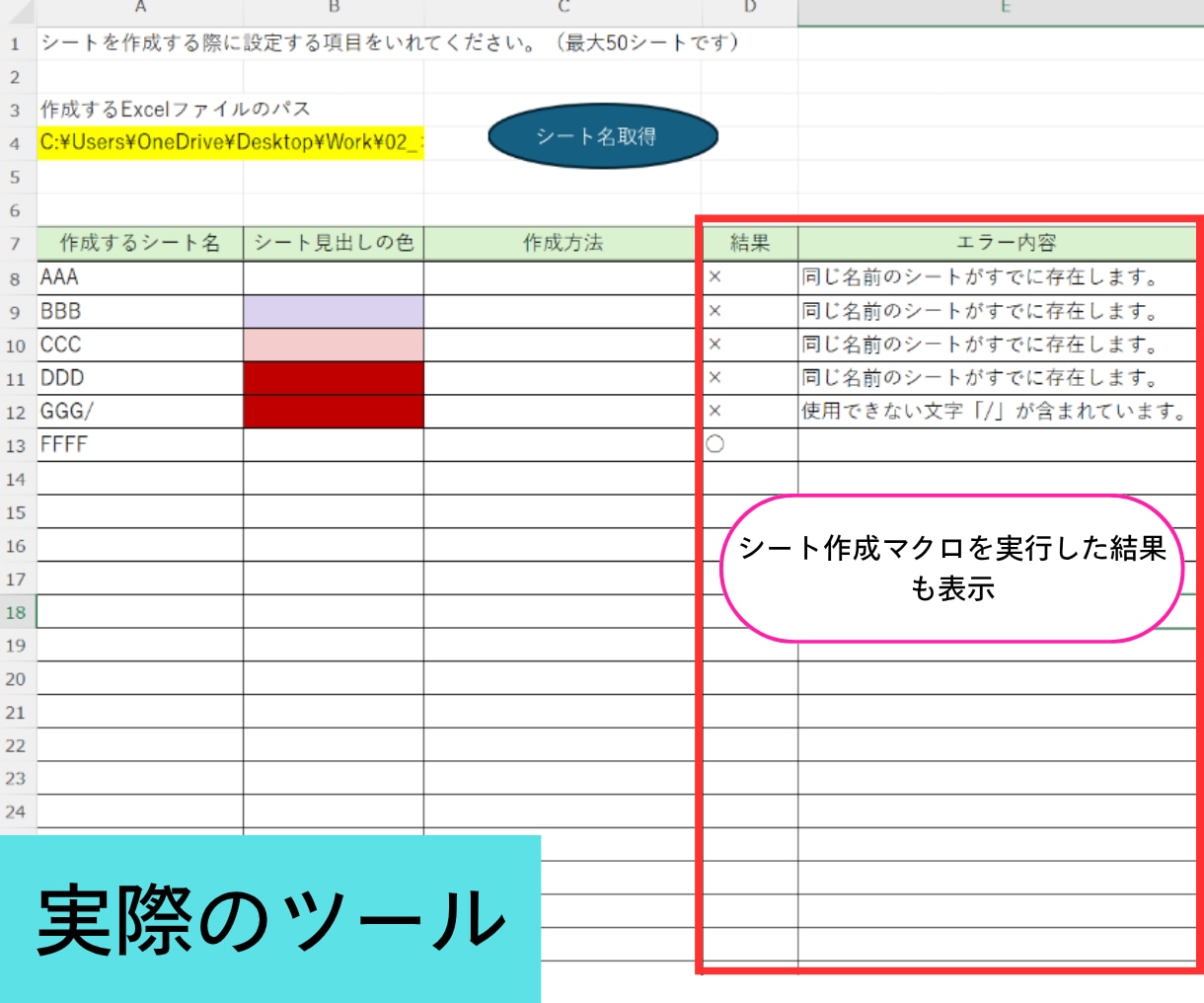Select cell with text BBB

tap(140, 311)
